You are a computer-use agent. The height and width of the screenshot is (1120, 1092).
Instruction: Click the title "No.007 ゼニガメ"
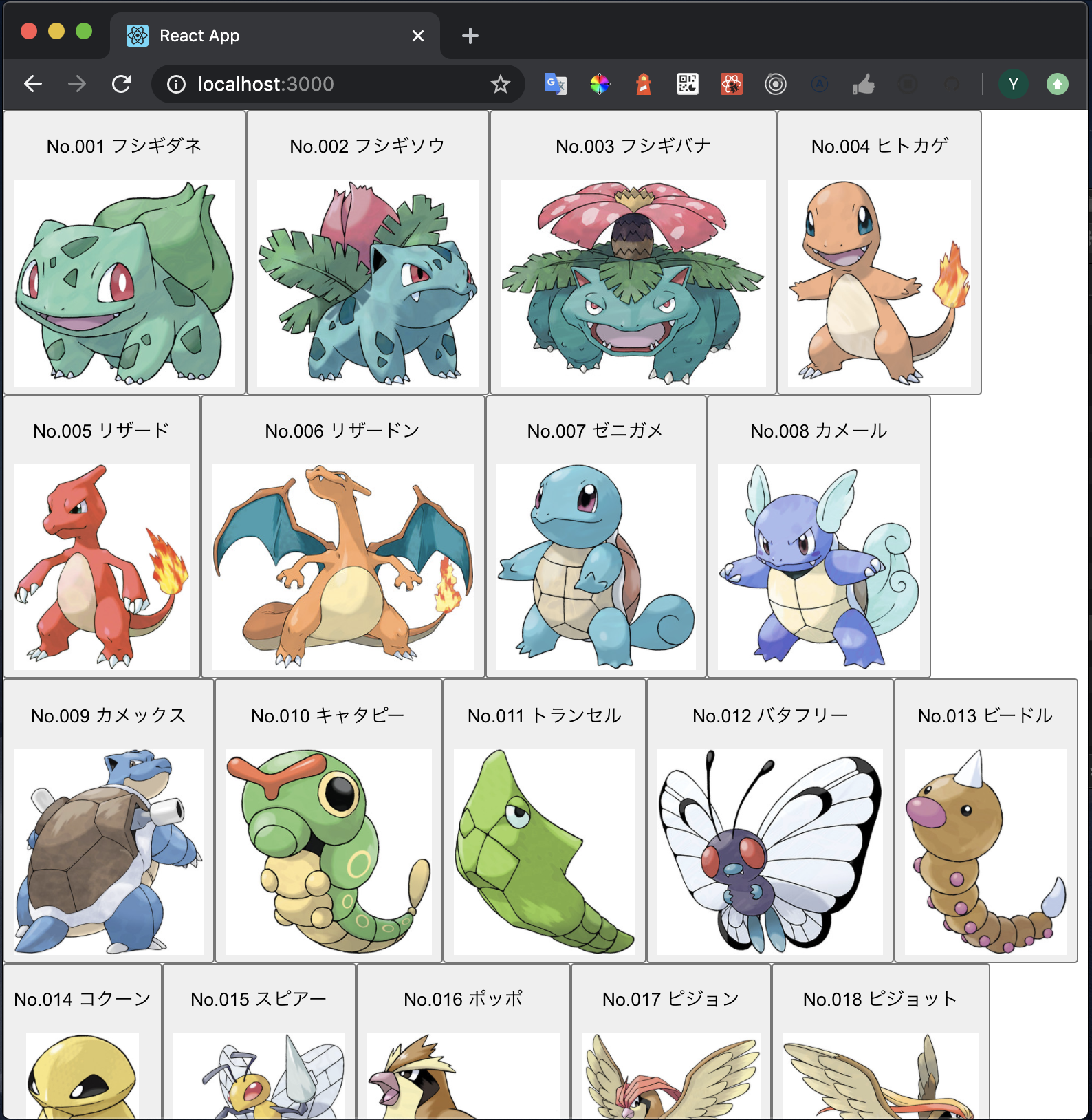click(x=596, y=431)
